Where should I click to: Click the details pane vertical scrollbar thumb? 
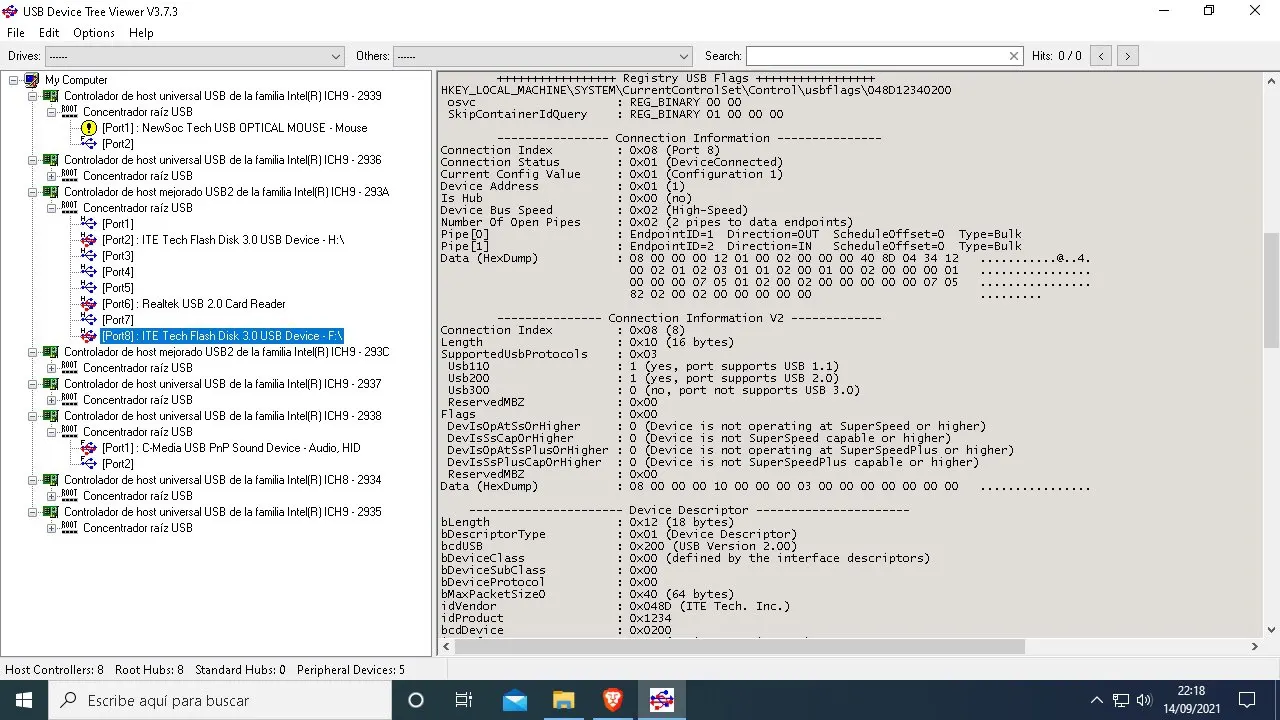coord(1272,290)
